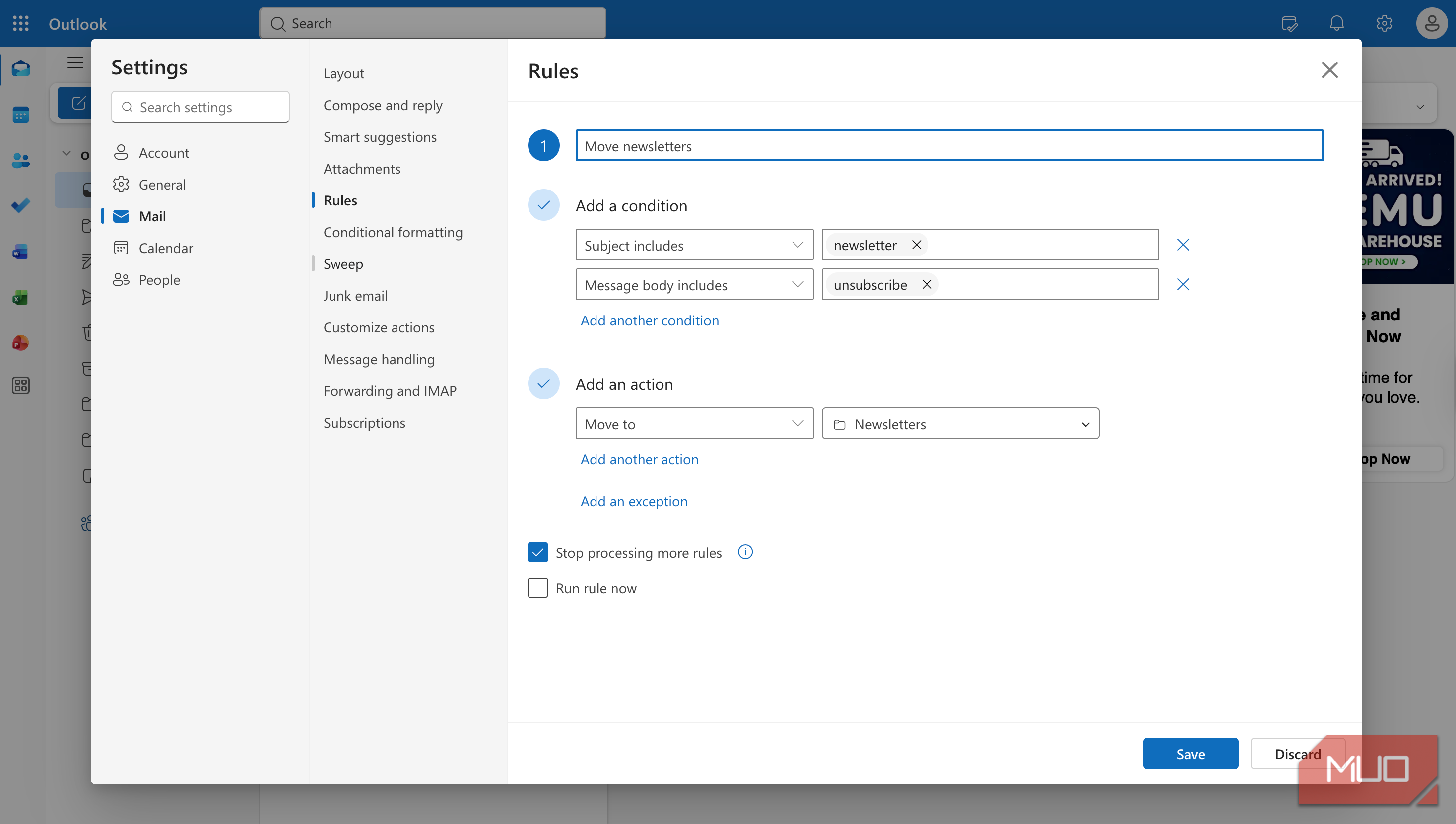The image size is (1456, 824).
Task: Remove the unsubscribe keyword chip
Action: coord(927,284)
